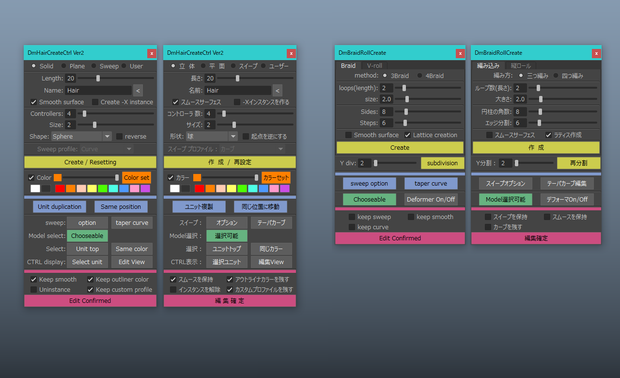Select Plane radio button
This screenshot has width=620, height=378.
tap(63, 66)
